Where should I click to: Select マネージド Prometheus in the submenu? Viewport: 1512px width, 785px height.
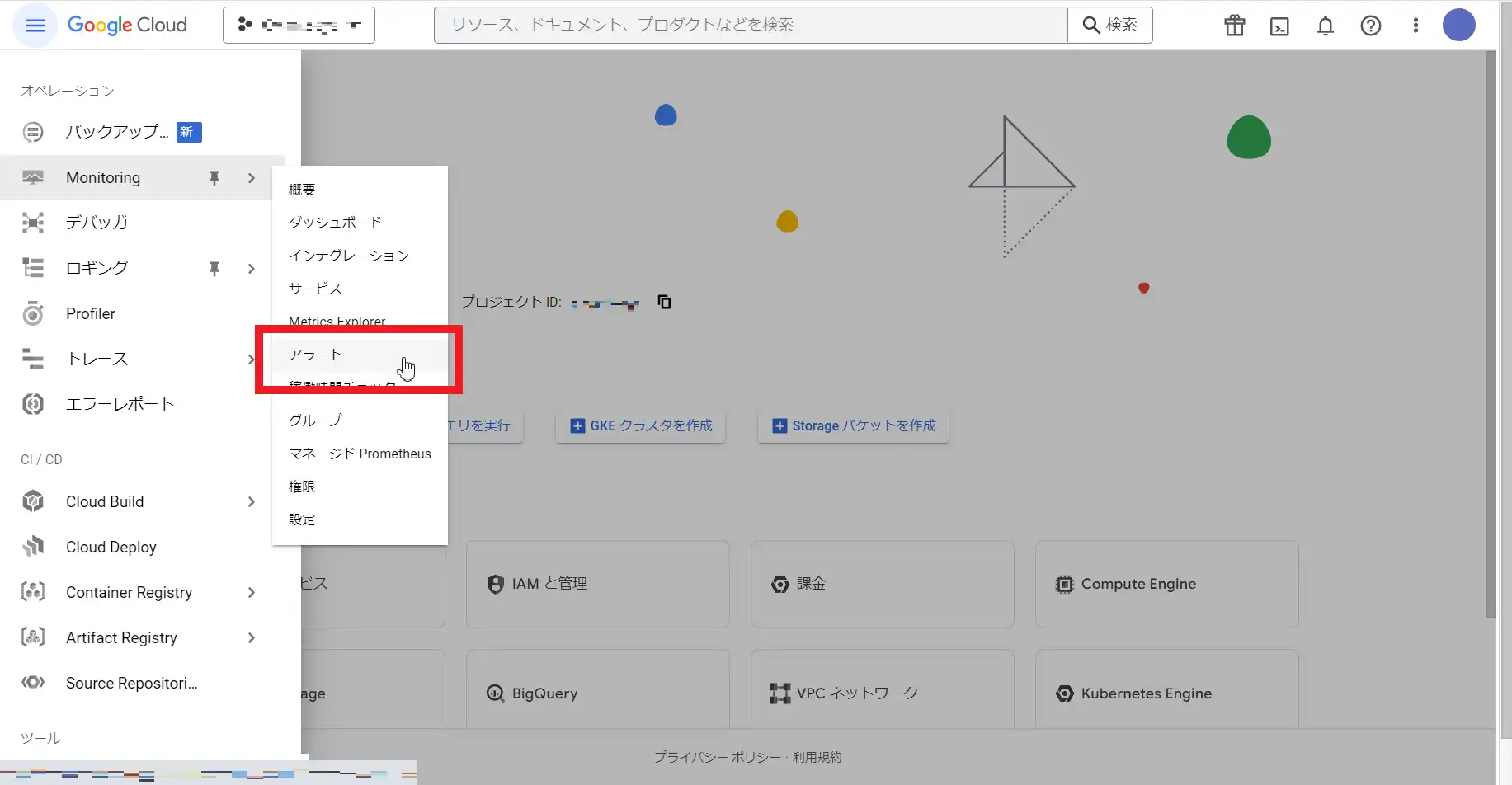pos(360,454)
